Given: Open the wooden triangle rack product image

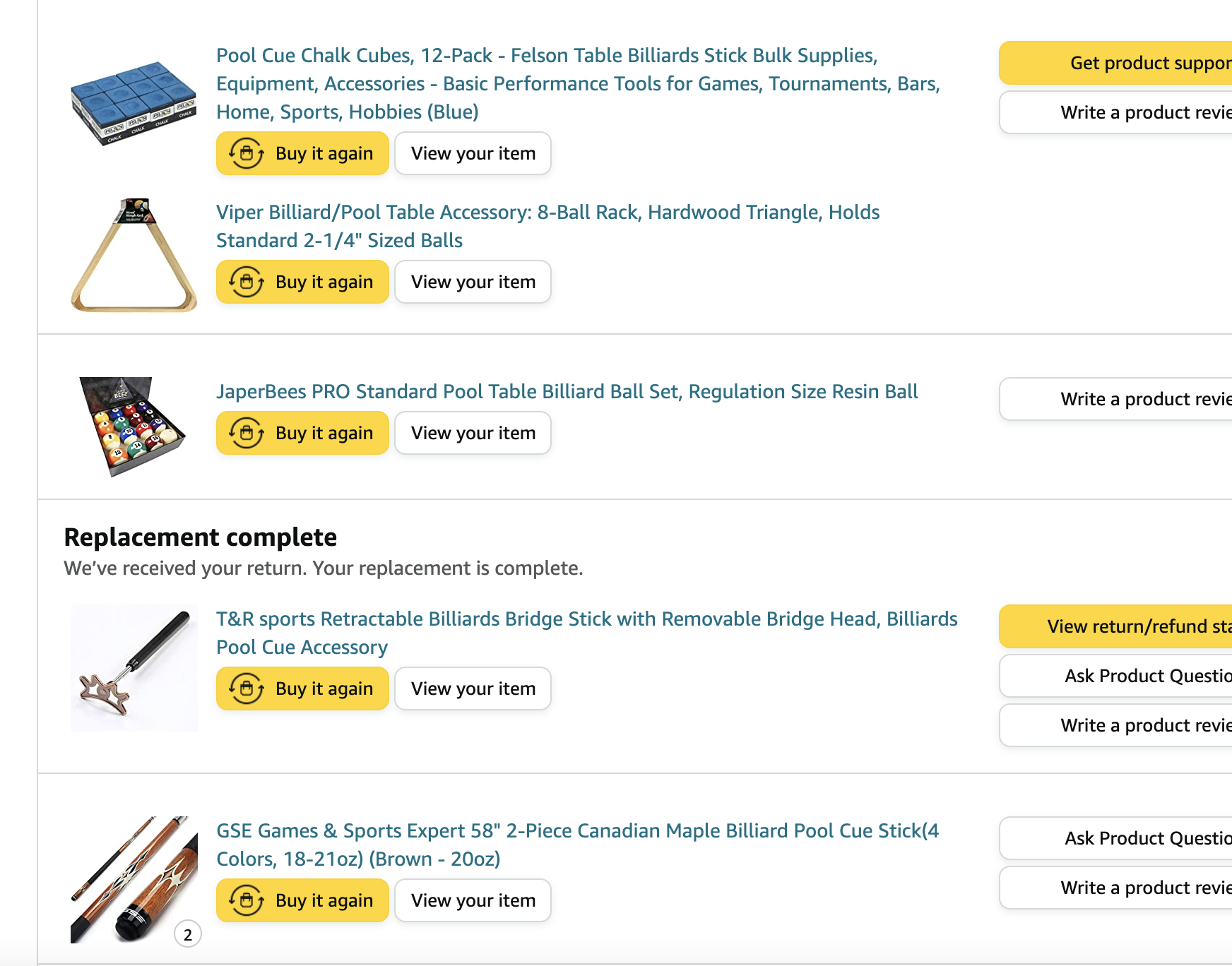Looking at the screenshot, I should pyautogui.click(x=134, y=256).
